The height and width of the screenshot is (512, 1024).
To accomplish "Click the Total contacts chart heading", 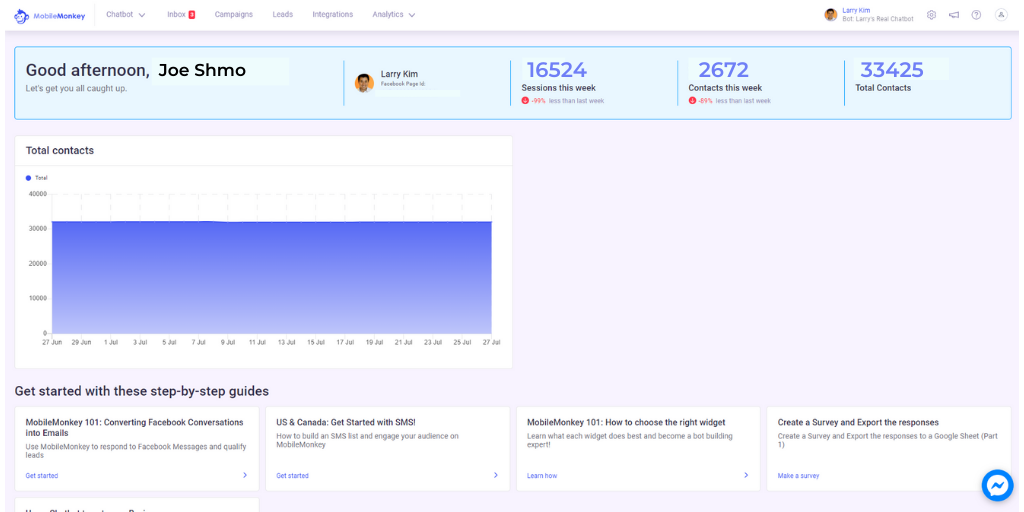I will tap(59, 151).
